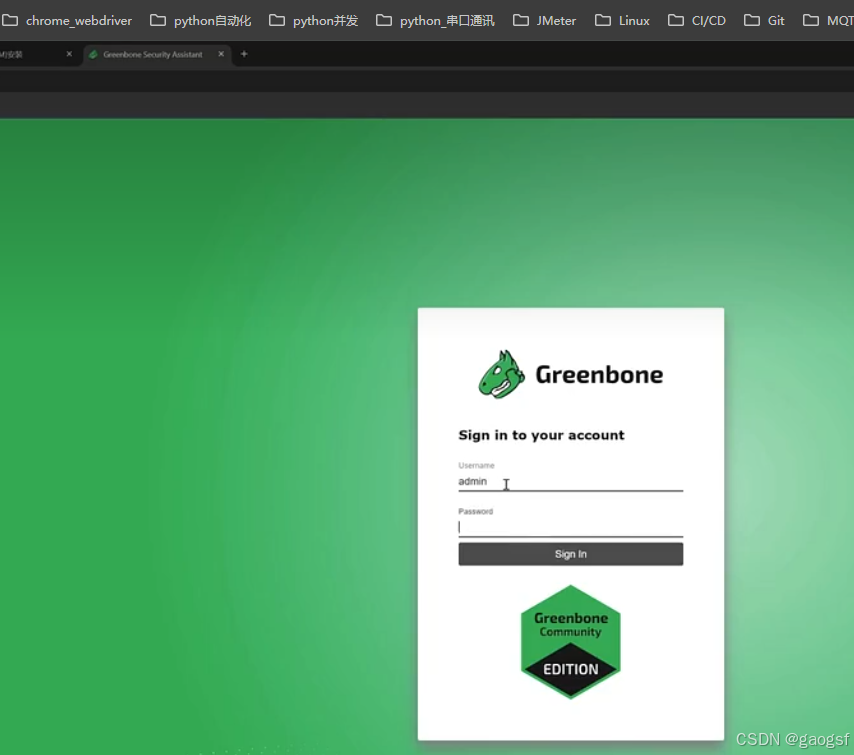
Task: Open the python并发 bookmark folder
Action: [x=314, y=21]
